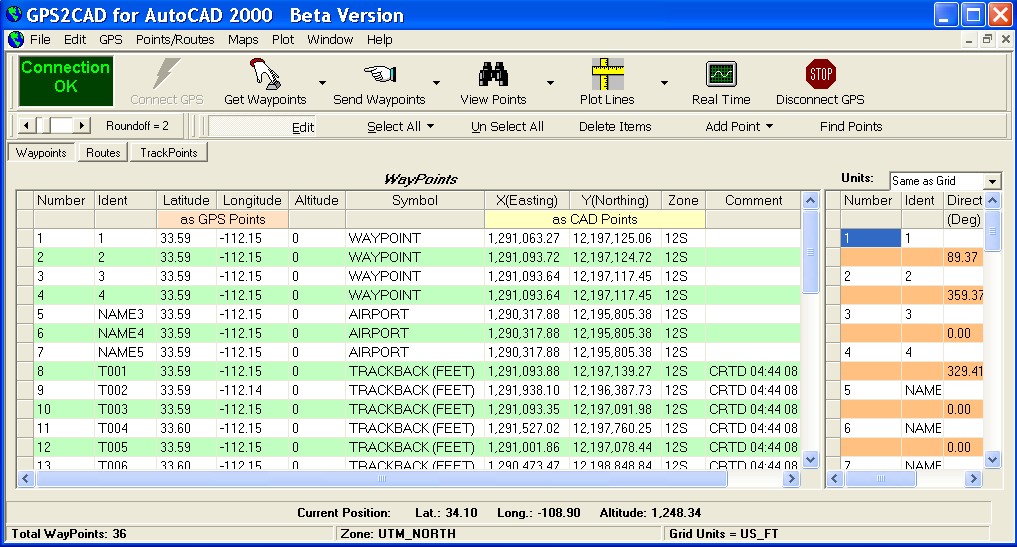1017x547 pixels.
Task: Click the Symbol column header
Action: [x=415, y=200]
